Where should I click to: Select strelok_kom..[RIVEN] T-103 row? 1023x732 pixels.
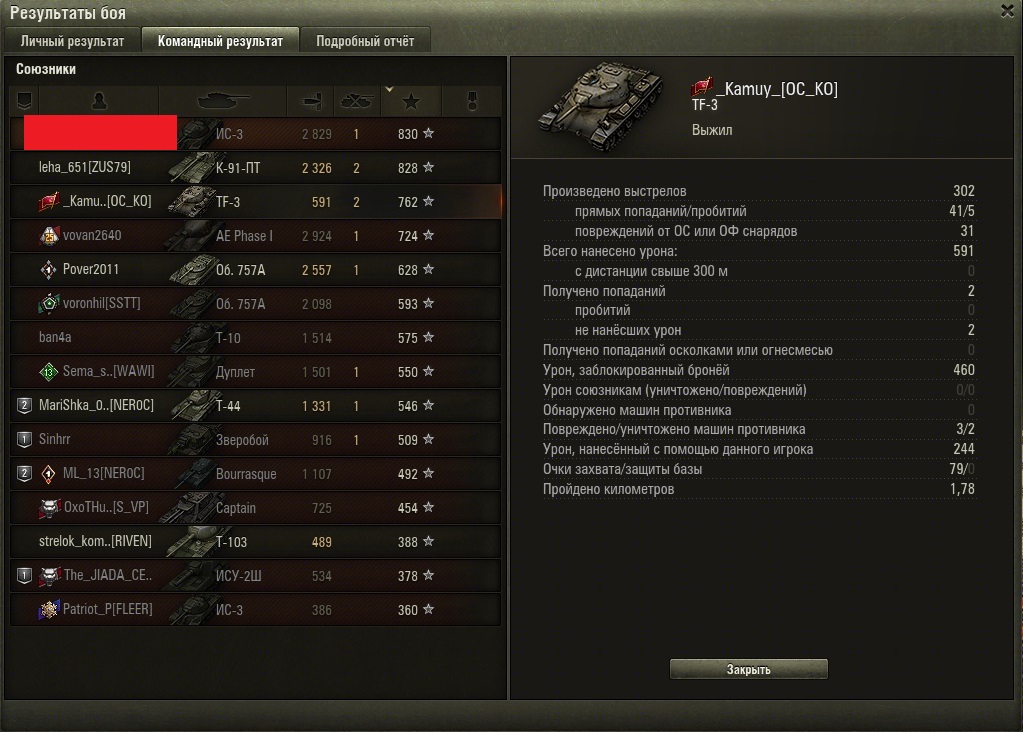(x=256, y=541)
